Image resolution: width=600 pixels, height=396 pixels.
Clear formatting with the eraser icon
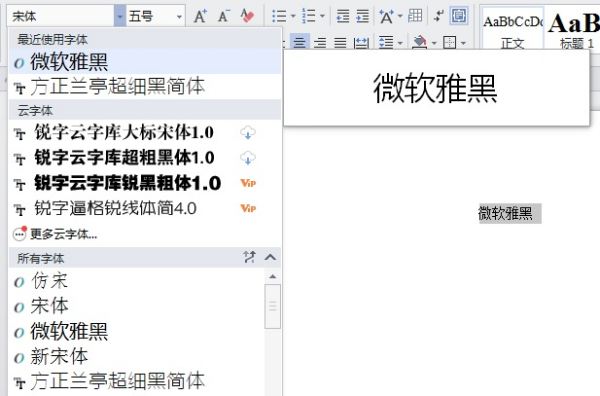(247, 16)
